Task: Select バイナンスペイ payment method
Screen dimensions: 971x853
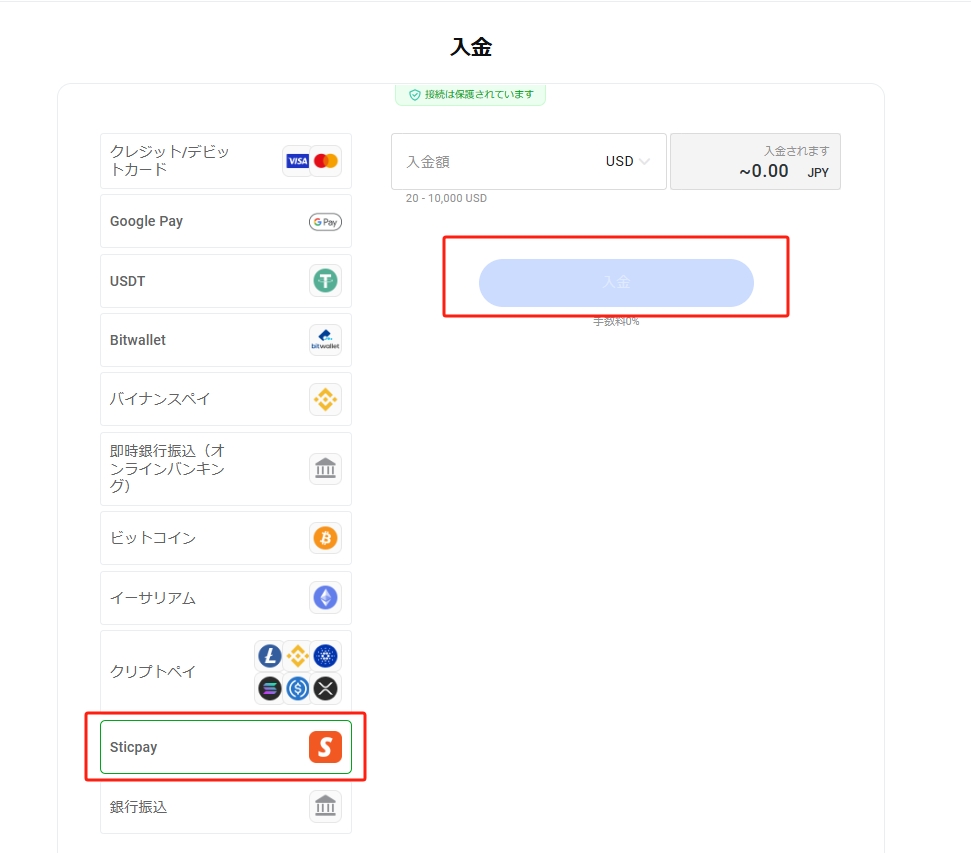Action: [x=180, y=399]
